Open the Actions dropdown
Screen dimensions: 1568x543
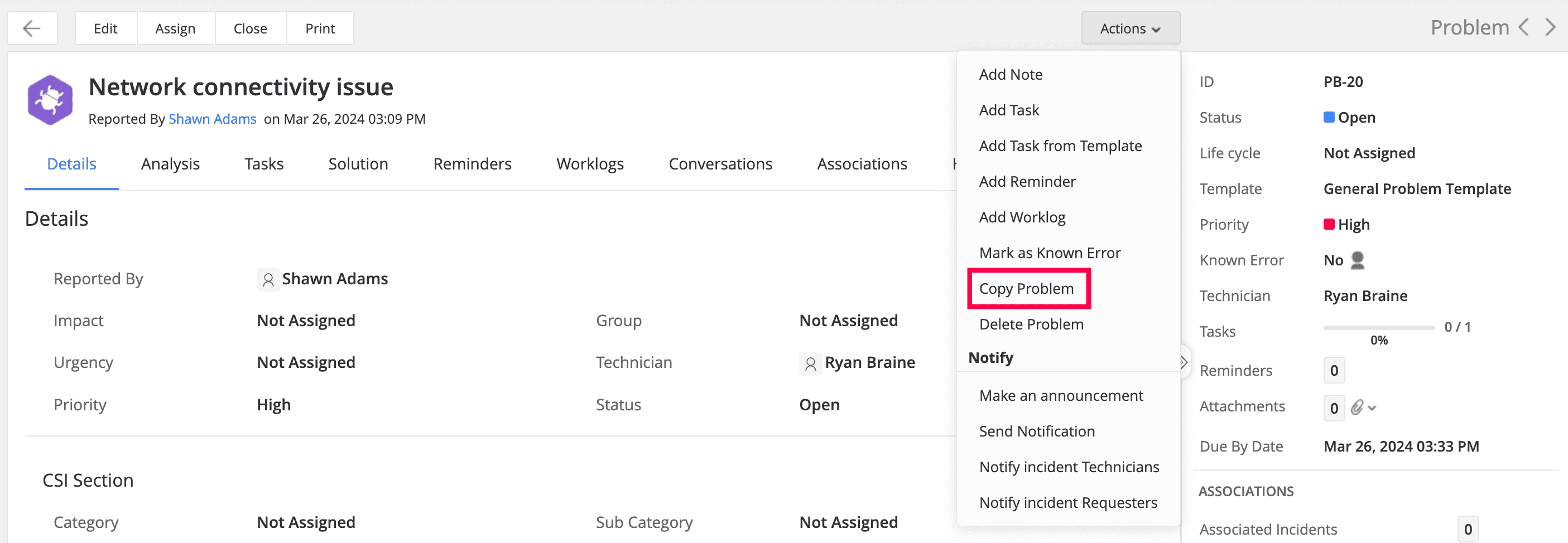coord(1130,28)
